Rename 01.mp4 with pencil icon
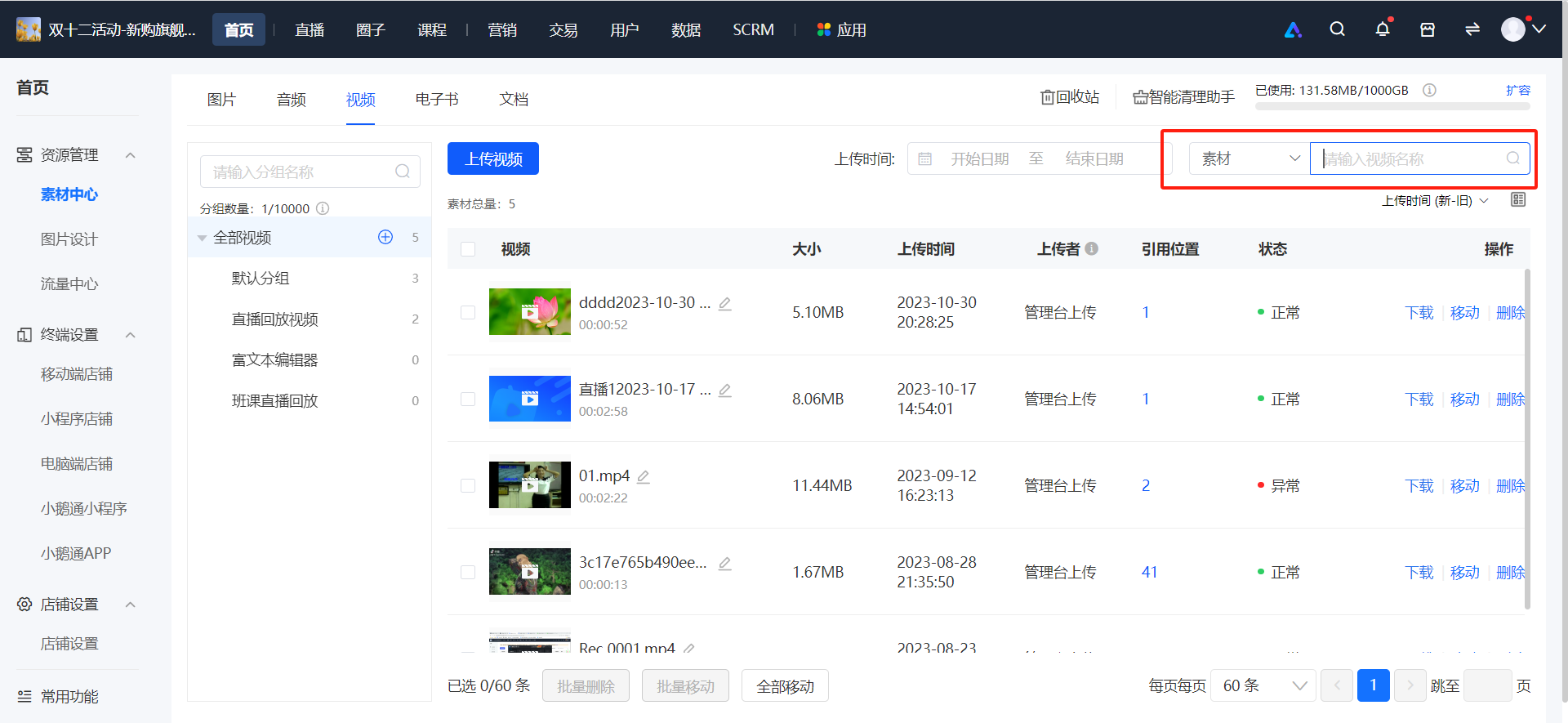Image resolution: width=1568 pixels, height=723 pixels. [644, 476]
